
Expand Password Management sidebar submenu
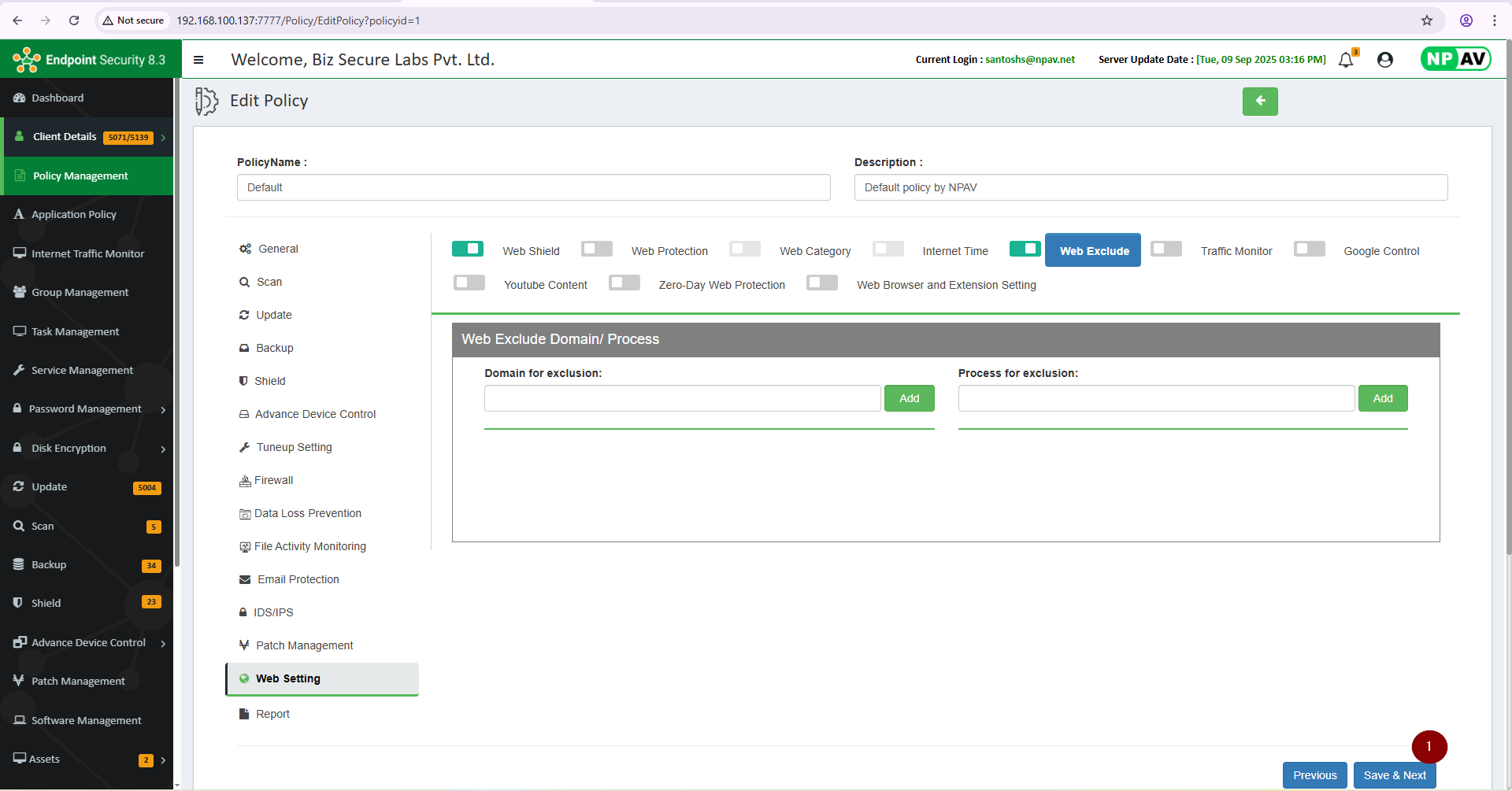pos(163,410)
